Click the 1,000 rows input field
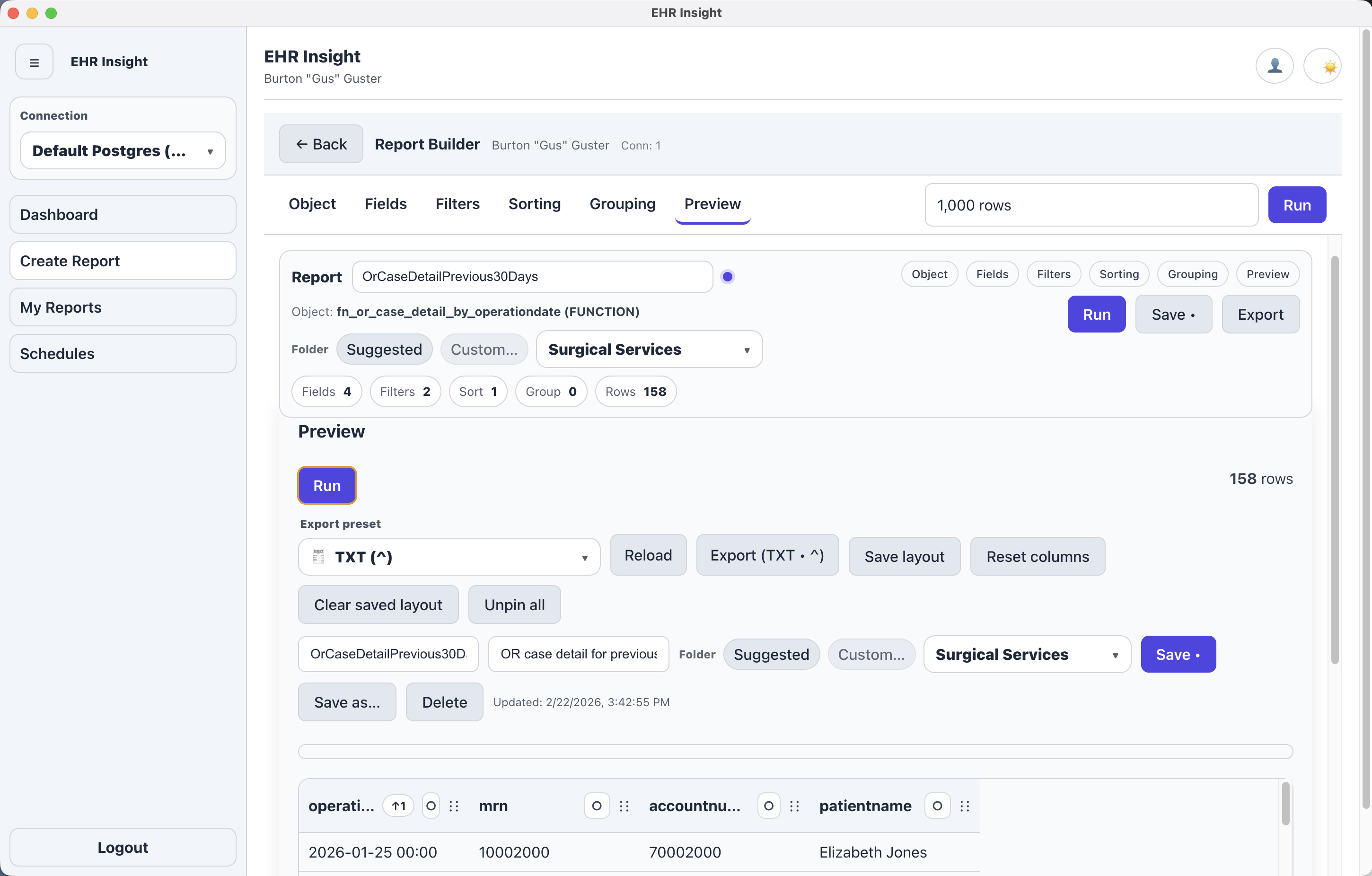The height and width of the screenshot is (876, 1372). coord(1091,205)
